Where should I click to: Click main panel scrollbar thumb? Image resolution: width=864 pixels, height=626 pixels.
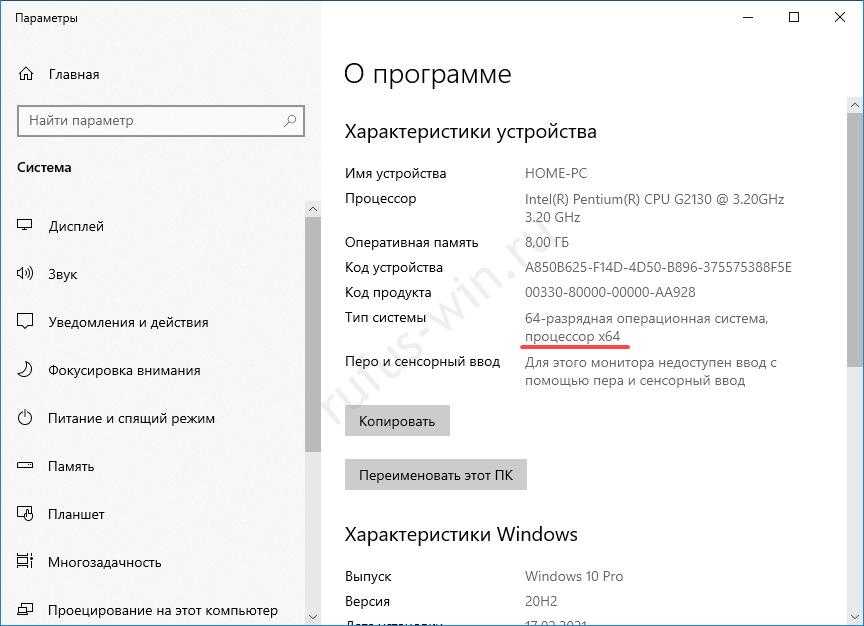(855, 240)
